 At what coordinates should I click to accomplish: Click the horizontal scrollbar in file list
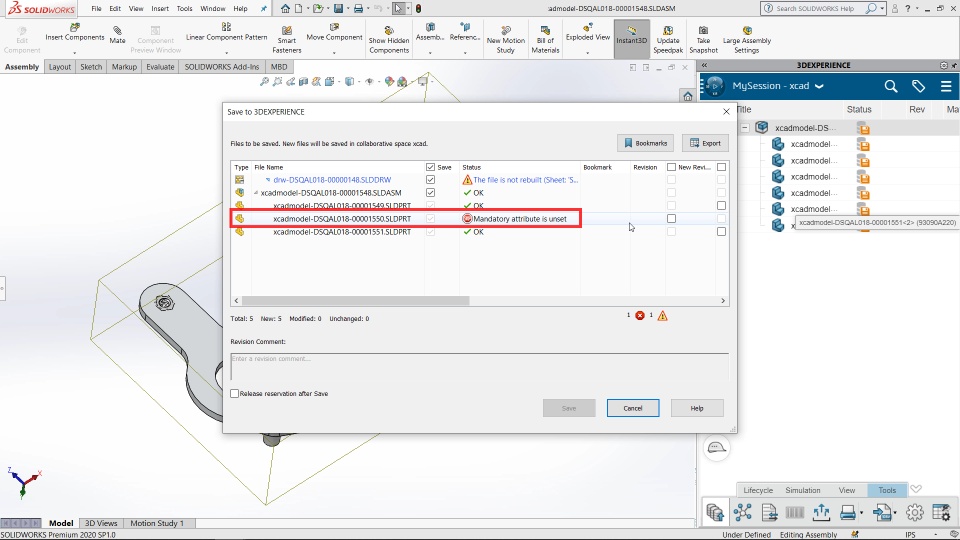(356, 301)
